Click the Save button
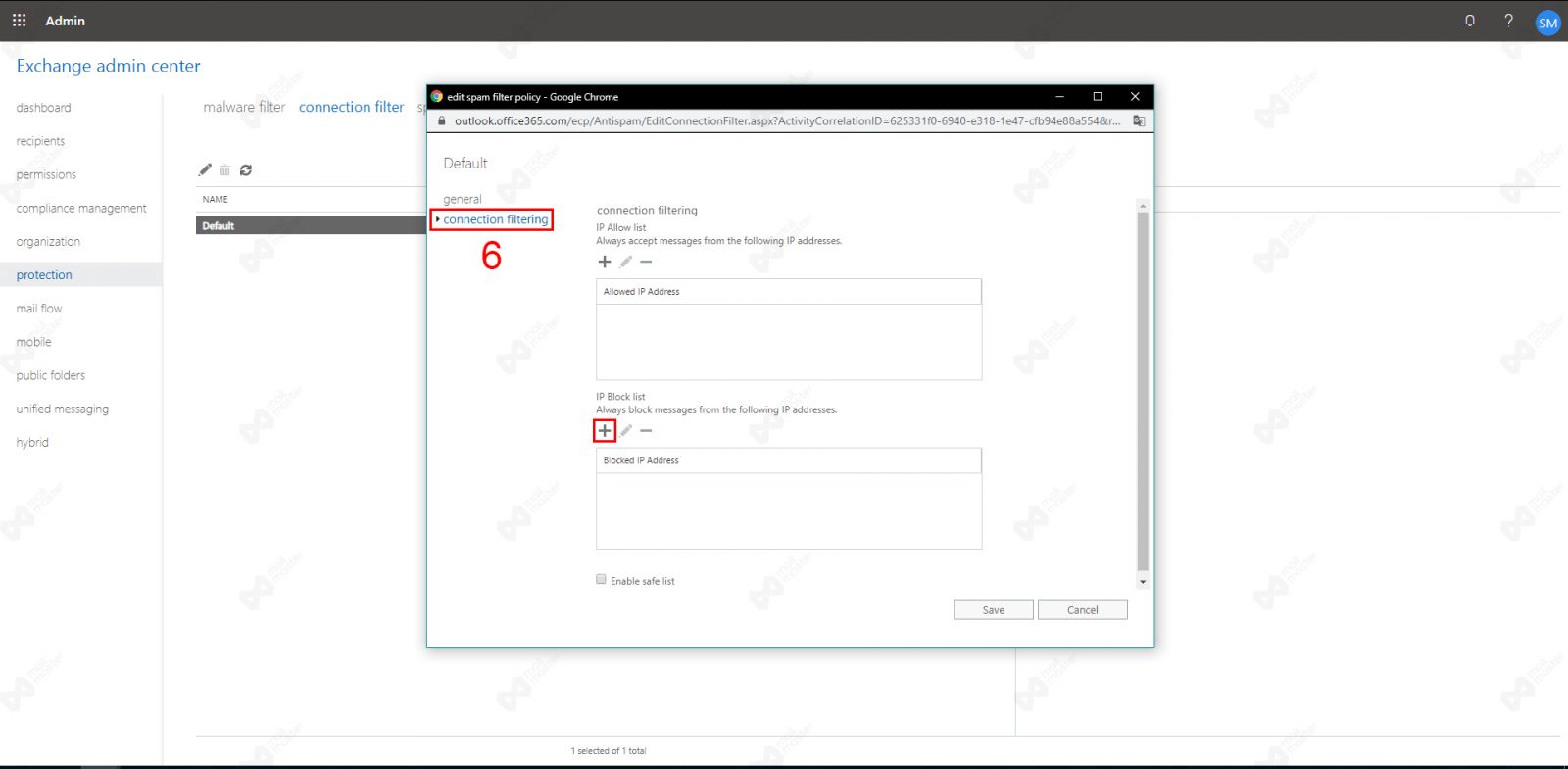The width and height of the screenshot is (1568, 769). 993,609
